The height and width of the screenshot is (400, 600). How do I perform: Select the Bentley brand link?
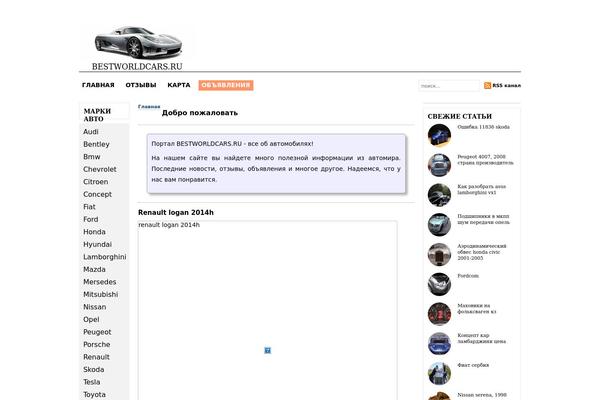tap(96, 144)
